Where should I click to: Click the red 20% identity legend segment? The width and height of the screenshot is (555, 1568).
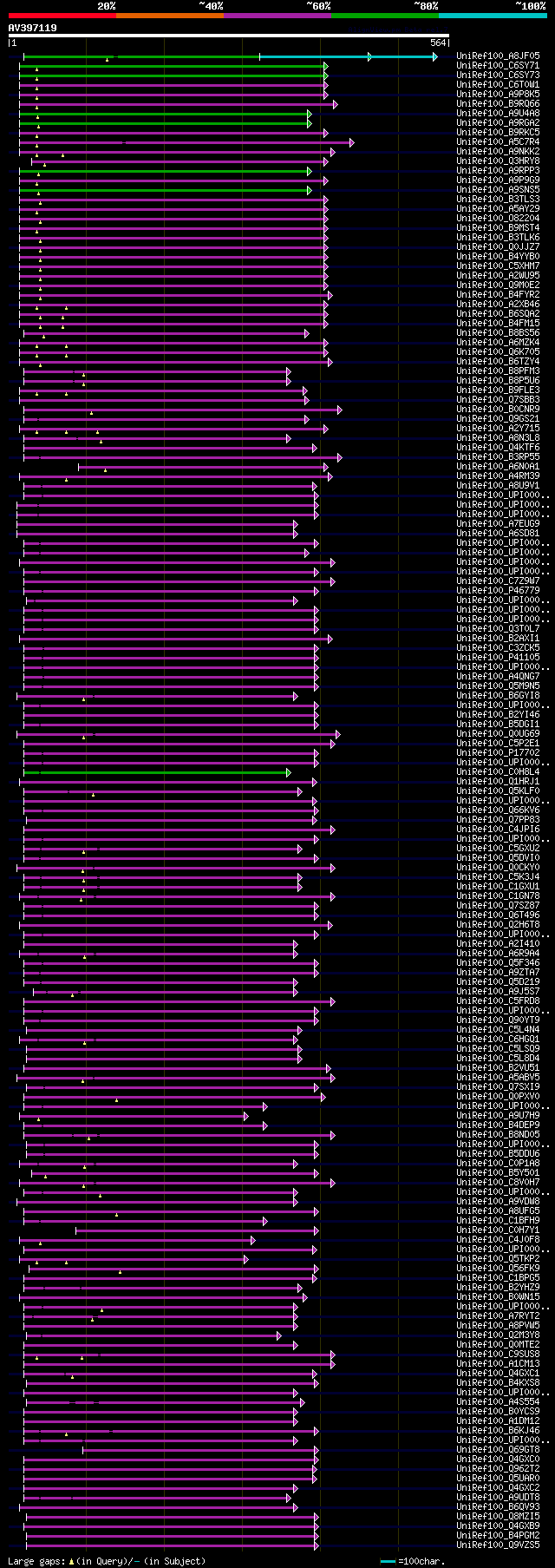(x=62, y=15)
